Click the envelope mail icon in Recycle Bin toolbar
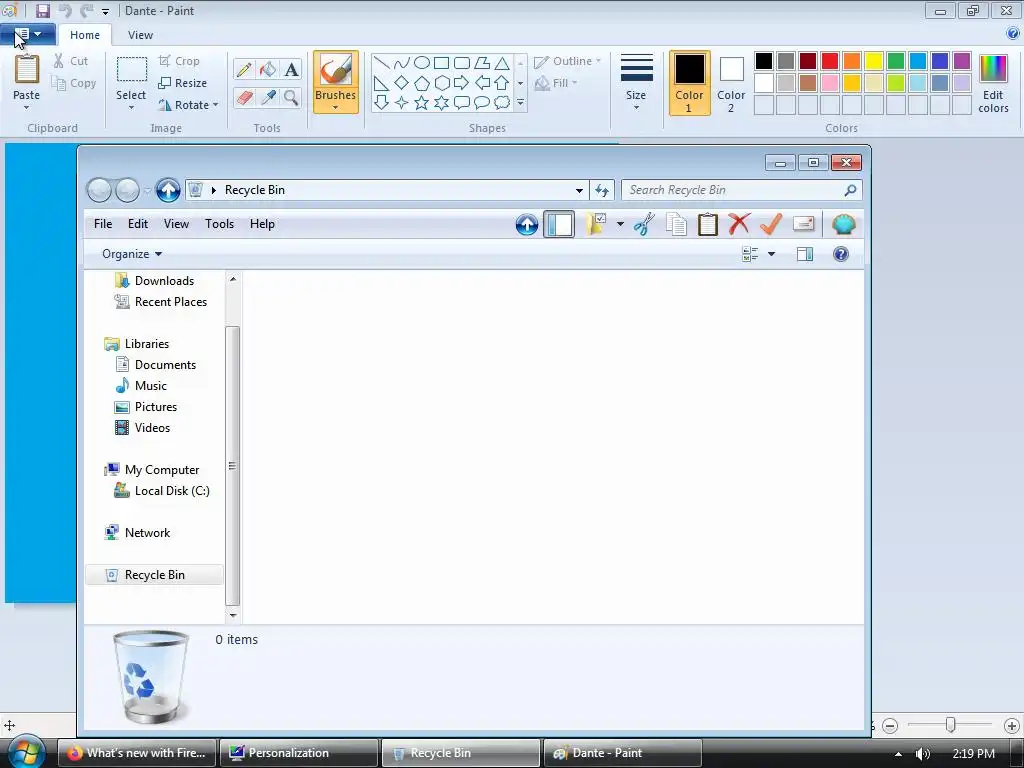This screenshot has width=1024, height=768. point(803,224)
